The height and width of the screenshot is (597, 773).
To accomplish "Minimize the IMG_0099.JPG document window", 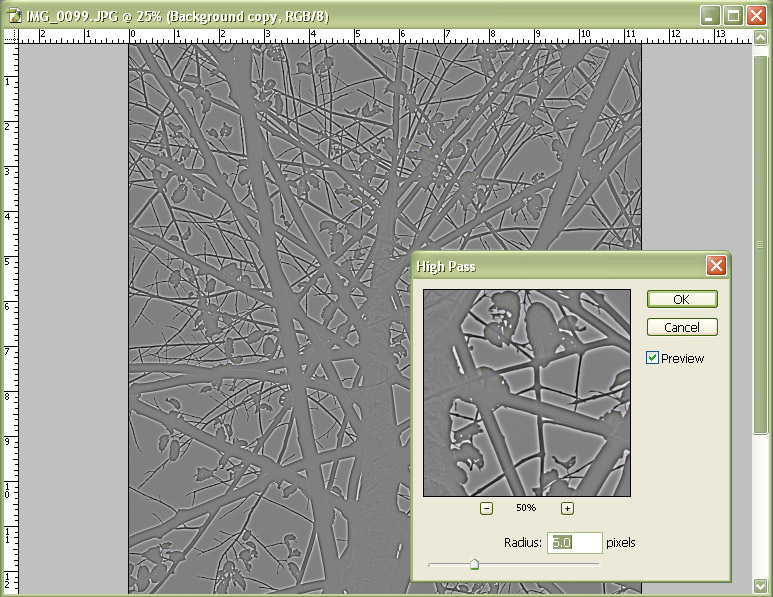I will tap(709, 16).
